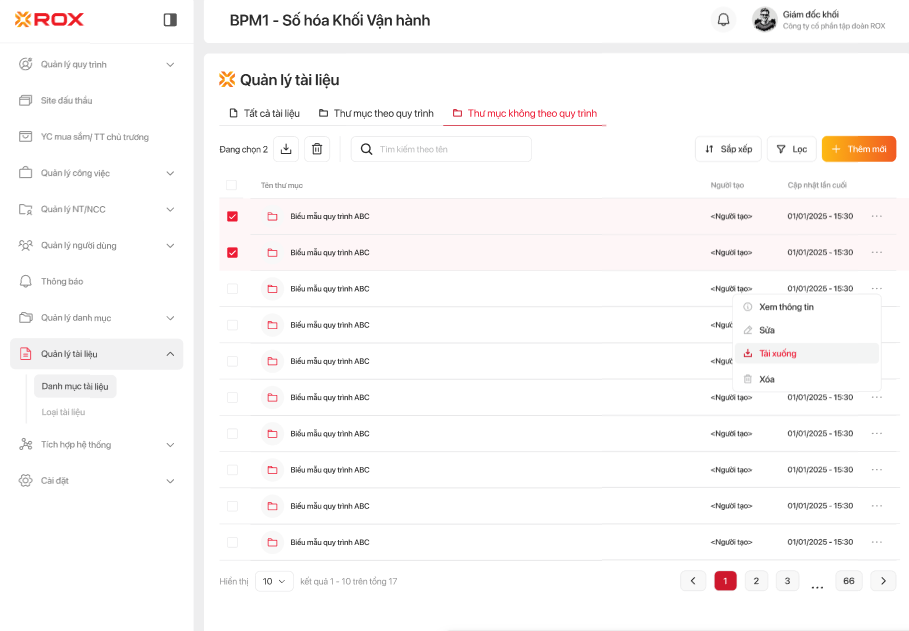Screen dimensions: 909x631
Task: Check the third row's checkbox
Action: click(x=232, y=289)
